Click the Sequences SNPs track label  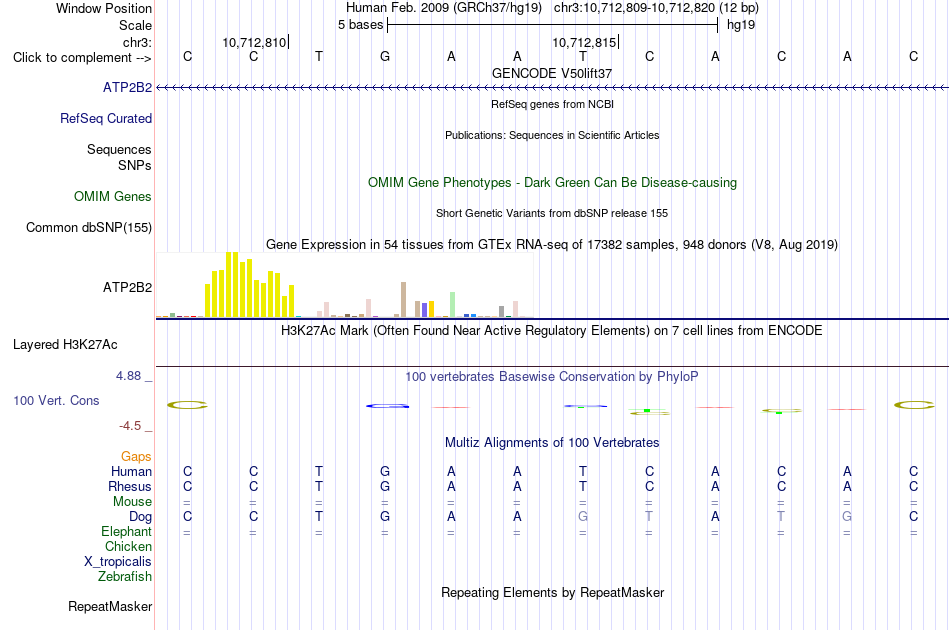(119, 158)
